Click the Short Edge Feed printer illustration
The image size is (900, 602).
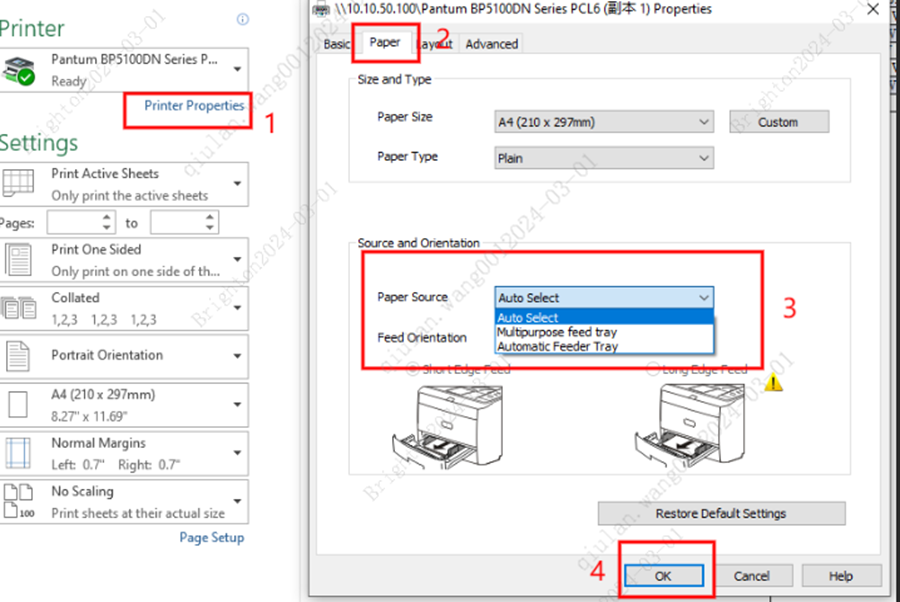[448, 426]
